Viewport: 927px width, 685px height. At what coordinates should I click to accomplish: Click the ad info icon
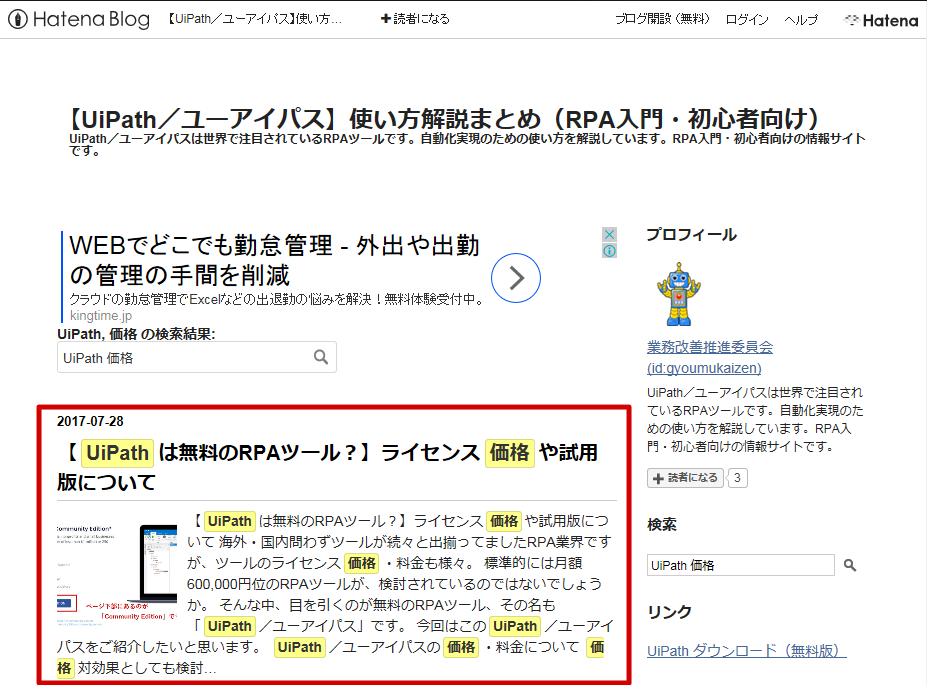point(610,251)
